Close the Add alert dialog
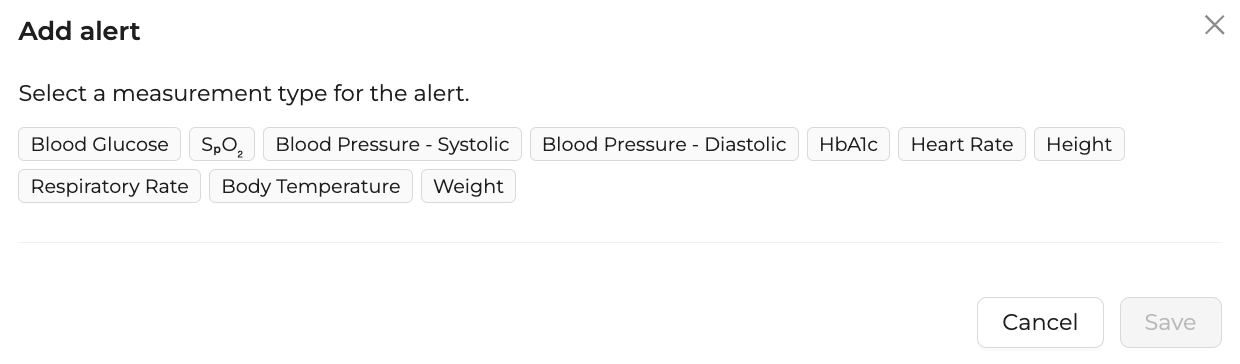Image resolution: width=1240 pixels, height=364 pixels. click(1214, 25)
